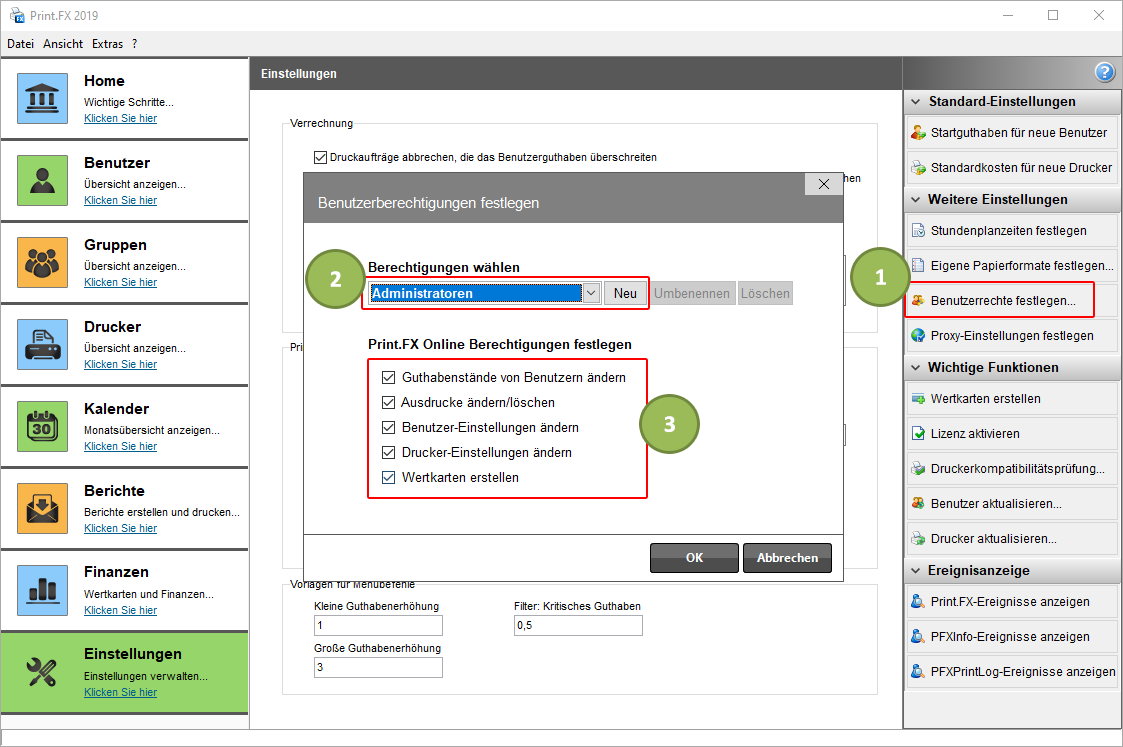Screen dimensions: 1123x747
Task: Click the Lizenz aktivieren checkmark icon
Action: tap(918, 434)
